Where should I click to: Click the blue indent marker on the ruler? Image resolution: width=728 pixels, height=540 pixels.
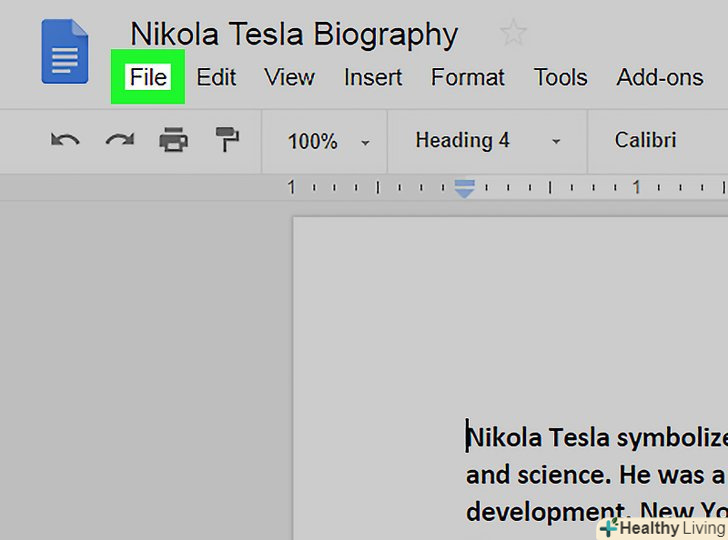(463, 188)
